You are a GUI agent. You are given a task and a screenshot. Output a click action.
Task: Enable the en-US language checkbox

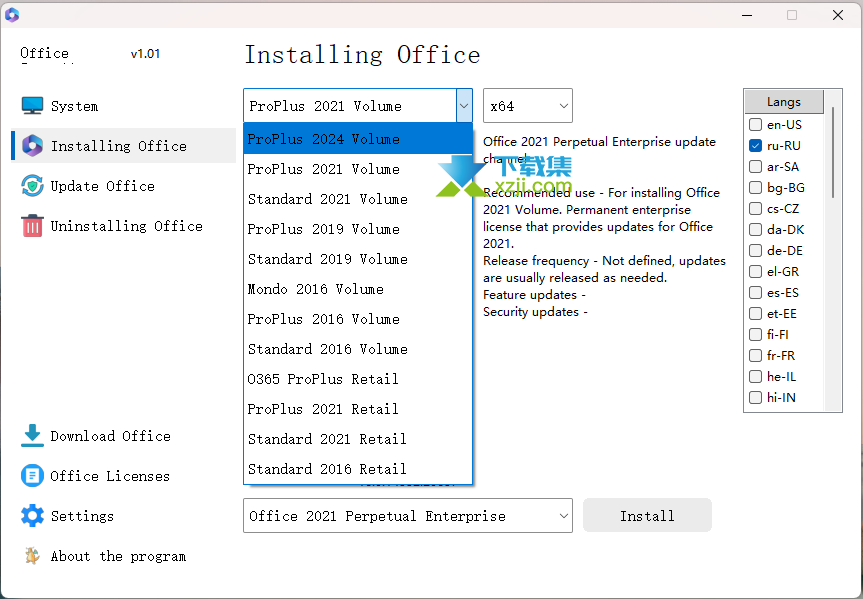(x=756, y=124)
